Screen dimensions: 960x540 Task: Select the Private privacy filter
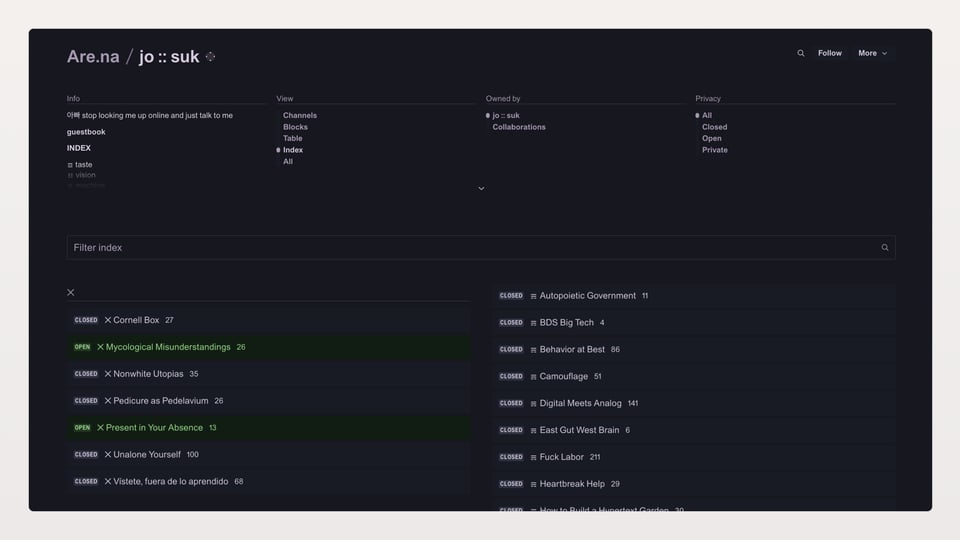(x=714, y=150)
